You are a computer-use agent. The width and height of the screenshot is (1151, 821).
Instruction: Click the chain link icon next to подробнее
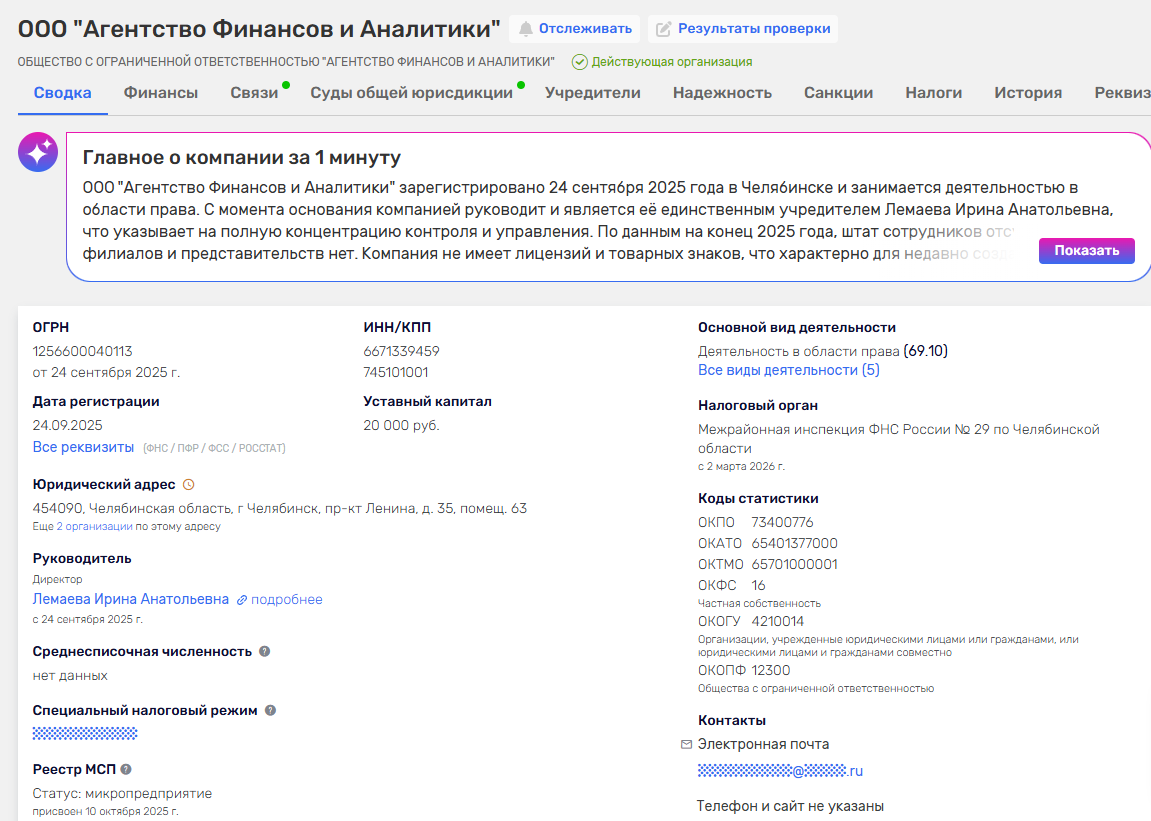[242, 600]
